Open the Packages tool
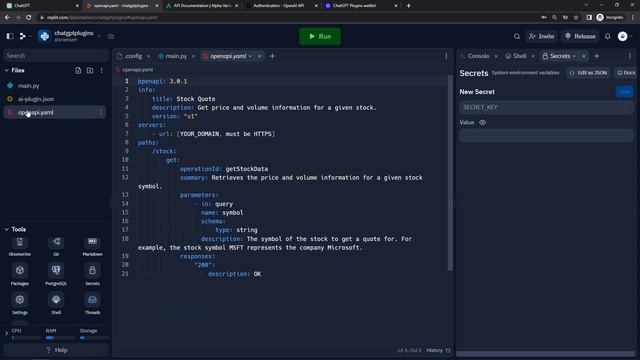 [20, 275]
